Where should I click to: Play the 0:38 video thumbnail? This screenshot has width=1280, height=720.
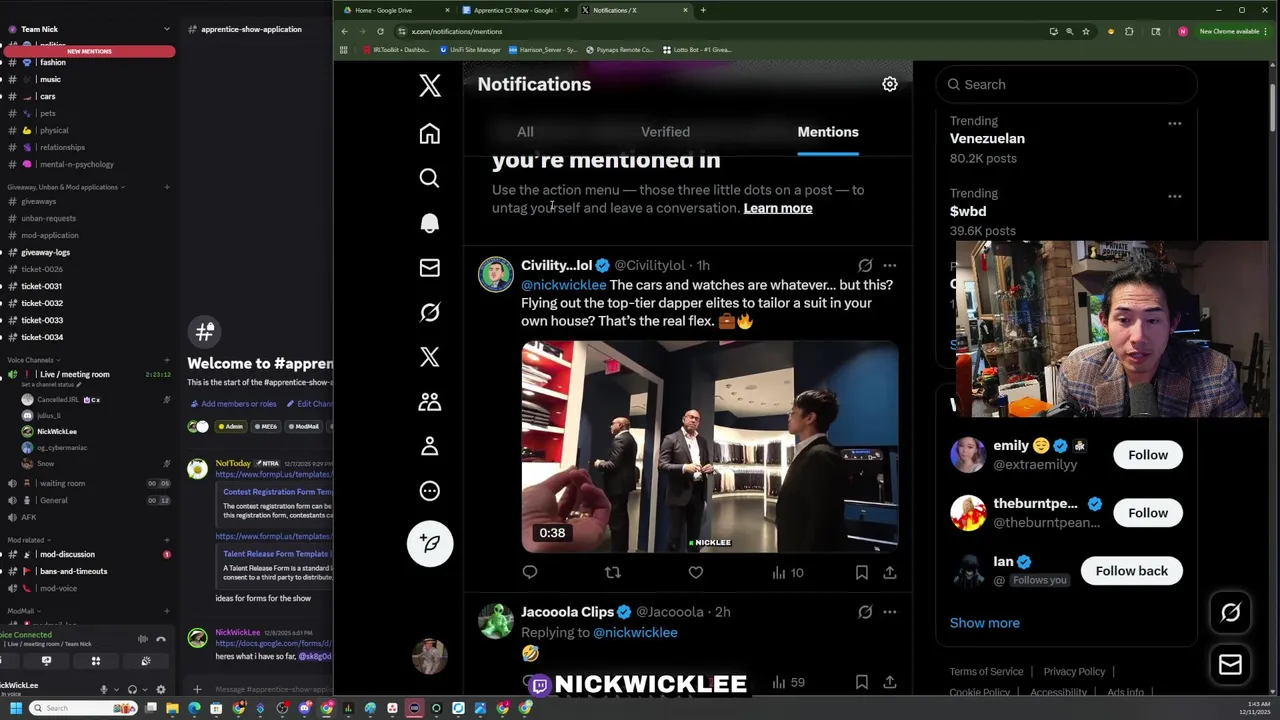coord(709,446)
